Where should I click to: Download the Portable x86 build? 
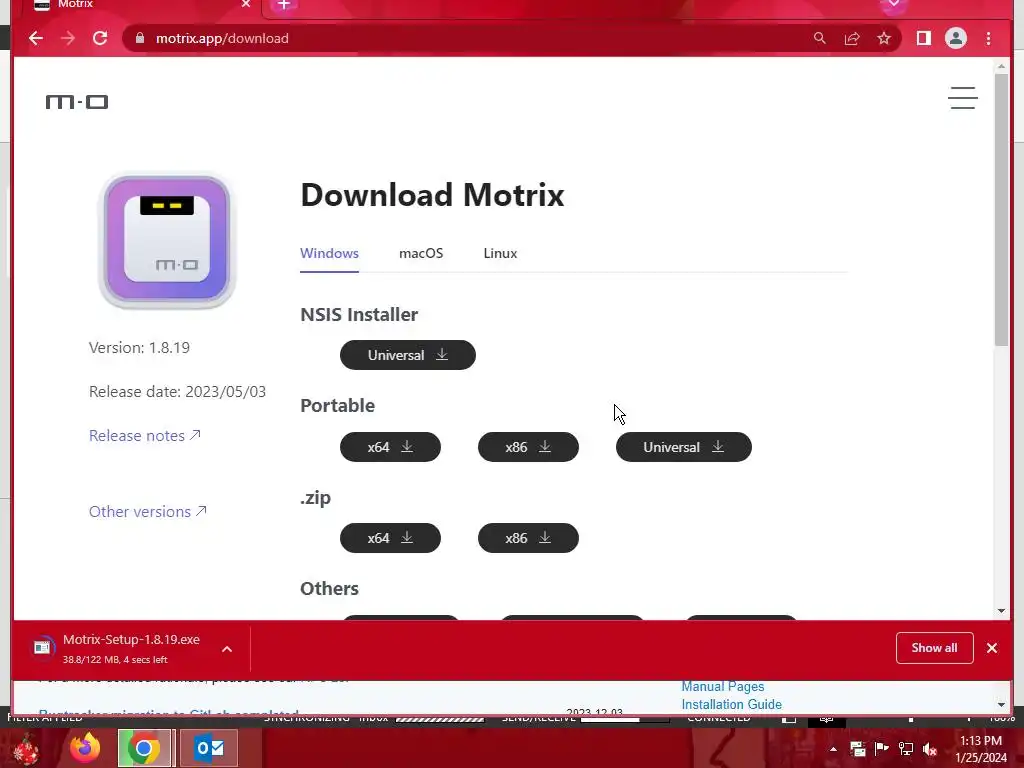pos(528,447)
